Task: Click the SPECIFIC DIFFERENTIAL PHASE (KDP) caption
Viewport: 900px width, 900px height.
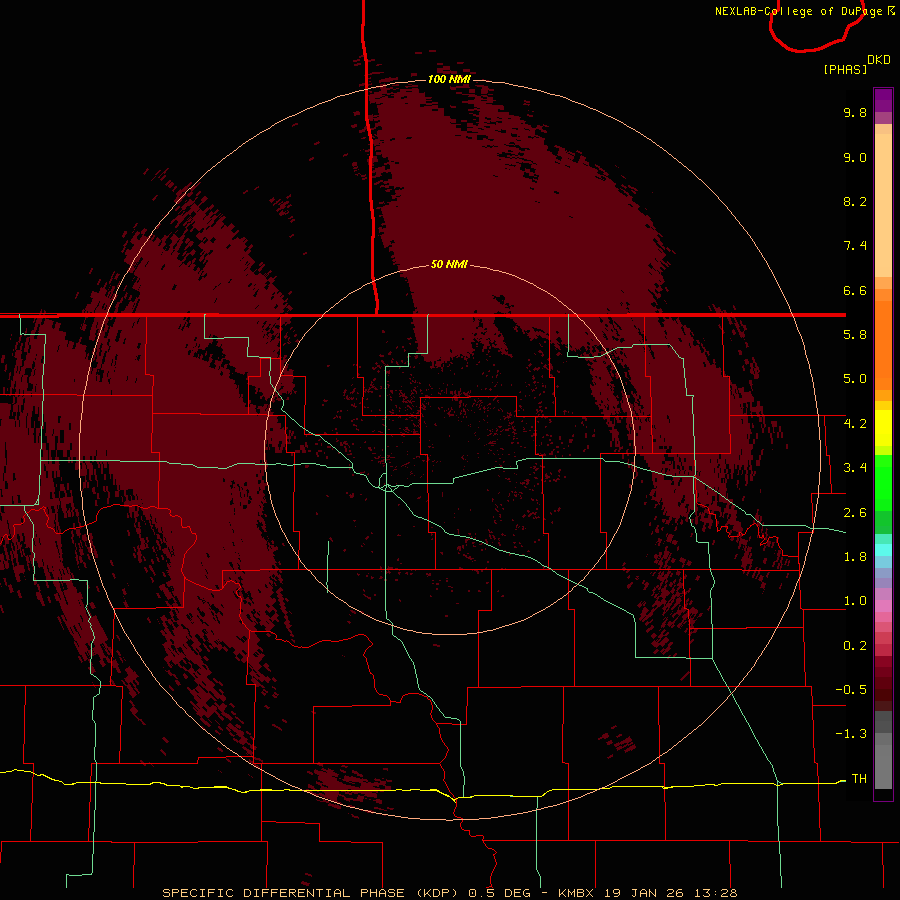Action: [x=309, y=893]
